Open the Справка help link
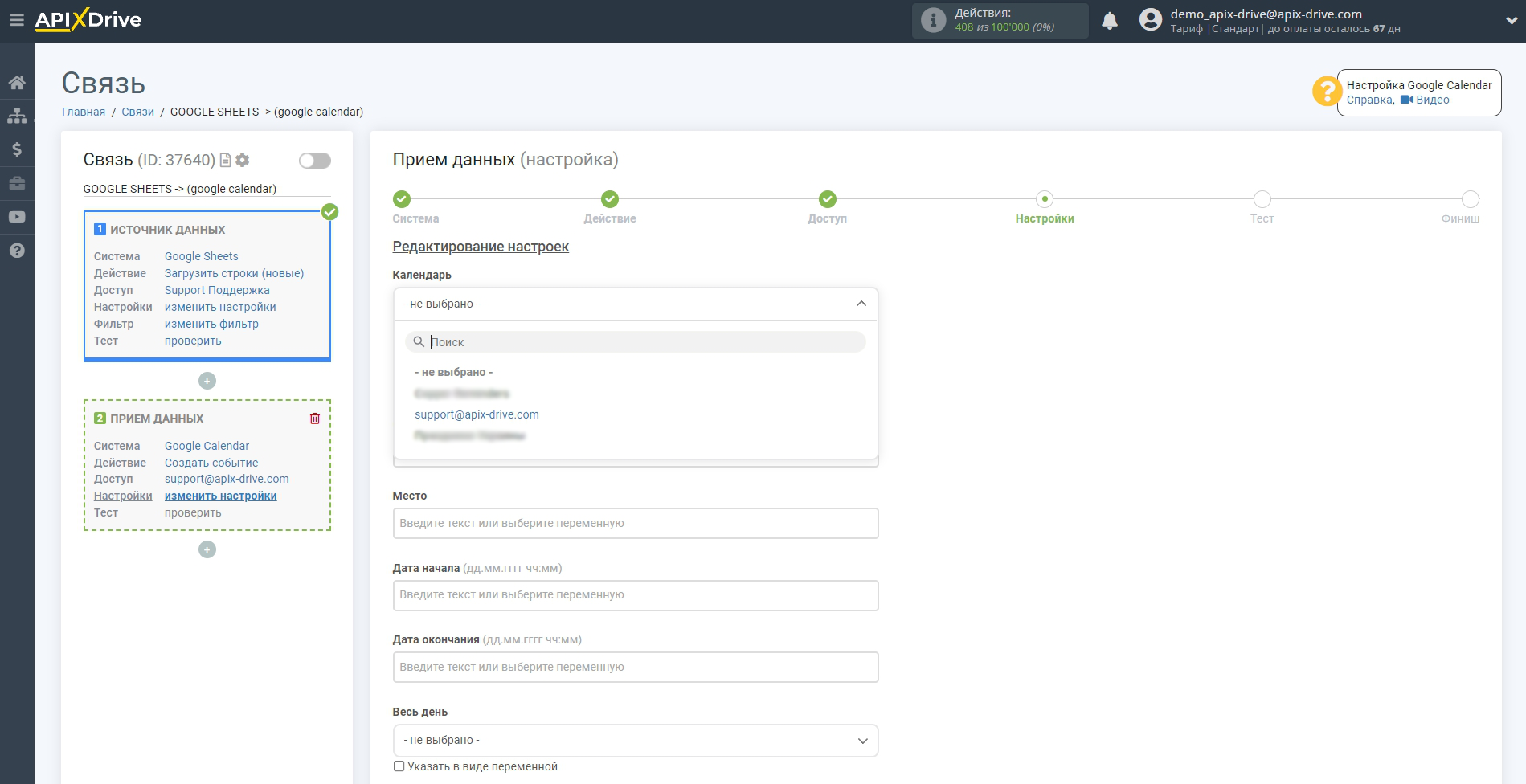This screenshot has height=784, width=1526. click(1369, 100)
